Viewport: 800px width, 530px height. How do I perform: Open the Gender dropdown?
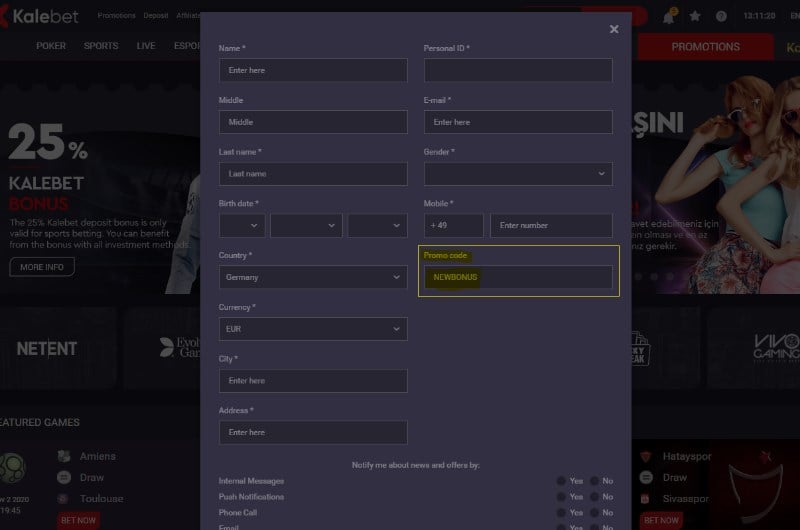pos(518,174)
